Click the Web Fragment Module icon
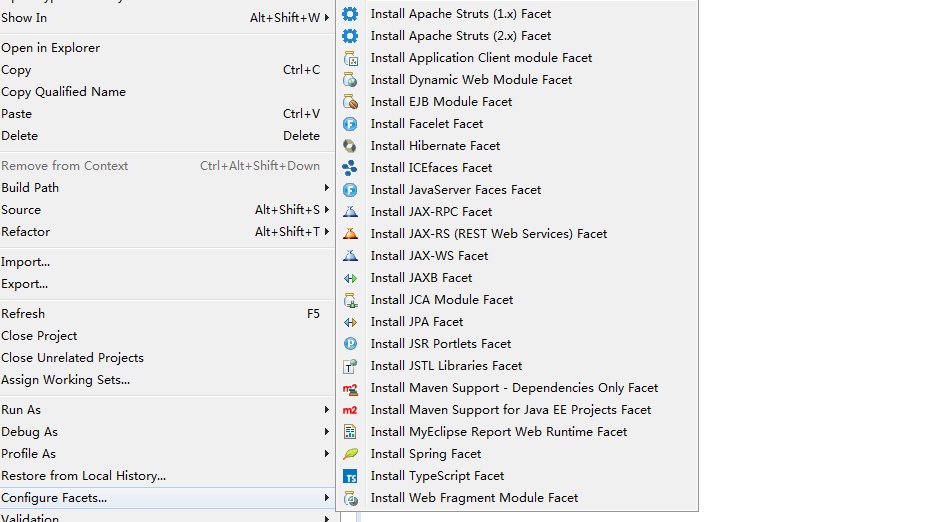 [350, 498]
